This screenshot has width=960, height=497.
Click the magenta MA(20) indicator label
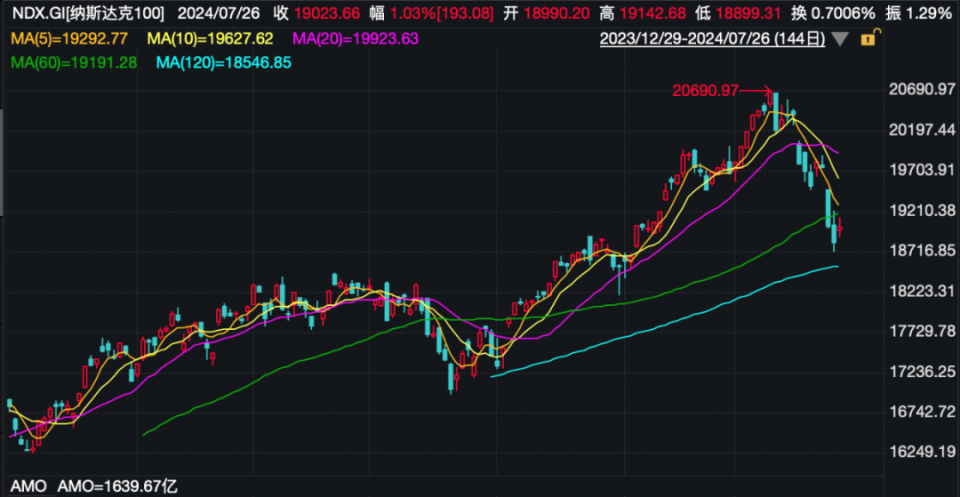coord(355,39)
